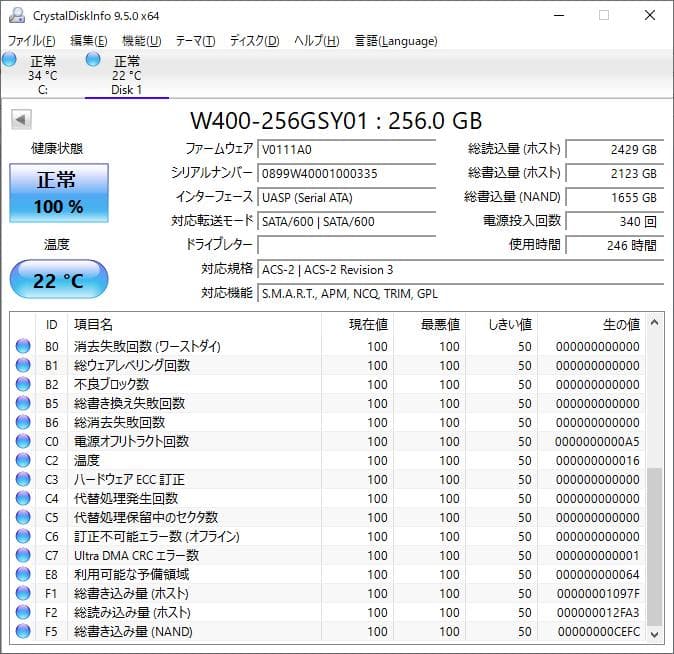Click total NAND writes value 1655 GB
This screenshot has height=654, width=674.
(x=615, y=197)
